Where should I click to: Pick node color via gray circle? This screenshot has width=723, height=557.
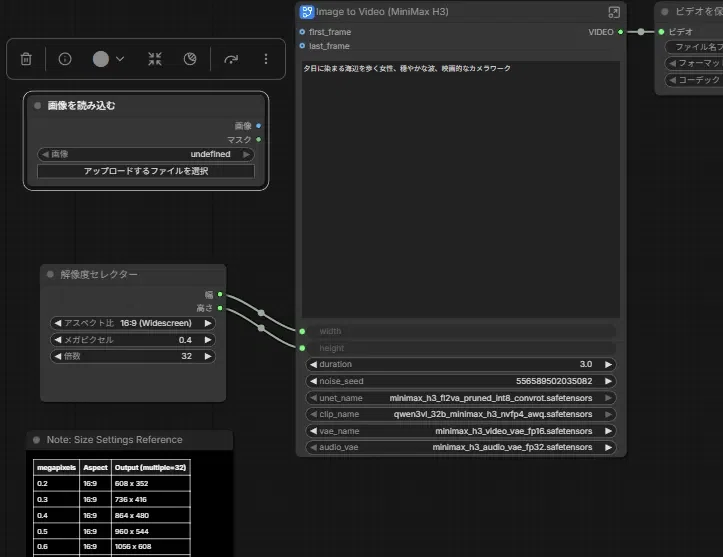pyautogui.click(x=101, y=59)
